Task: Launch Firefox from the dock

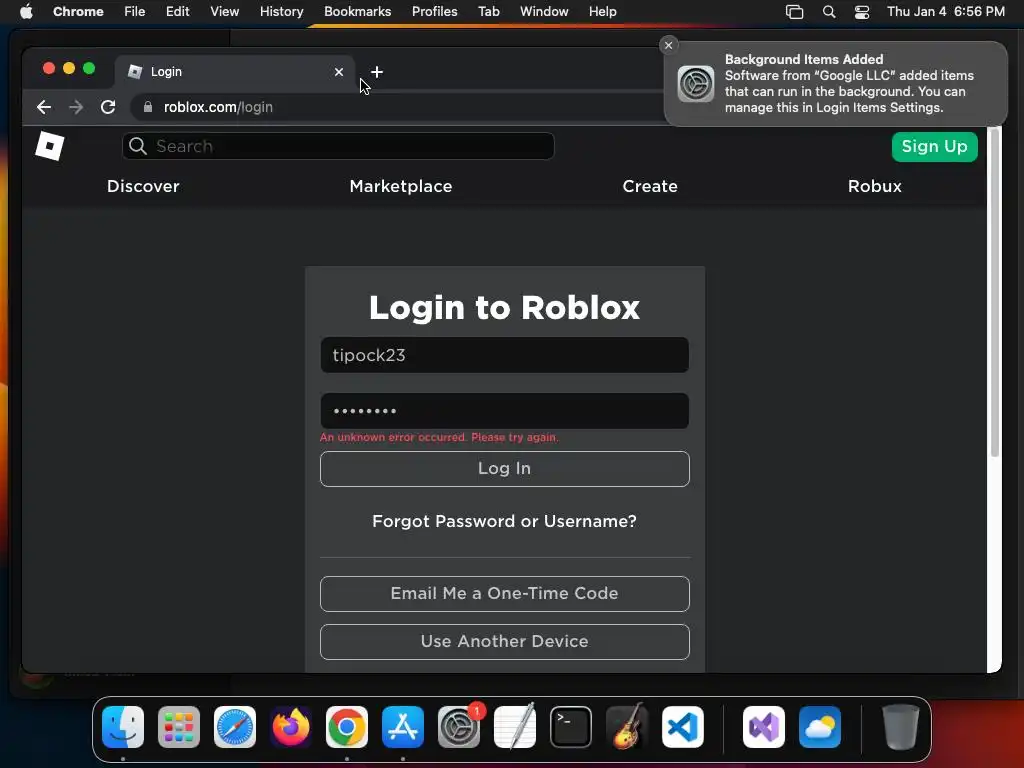Action: [x=291, y=727]
